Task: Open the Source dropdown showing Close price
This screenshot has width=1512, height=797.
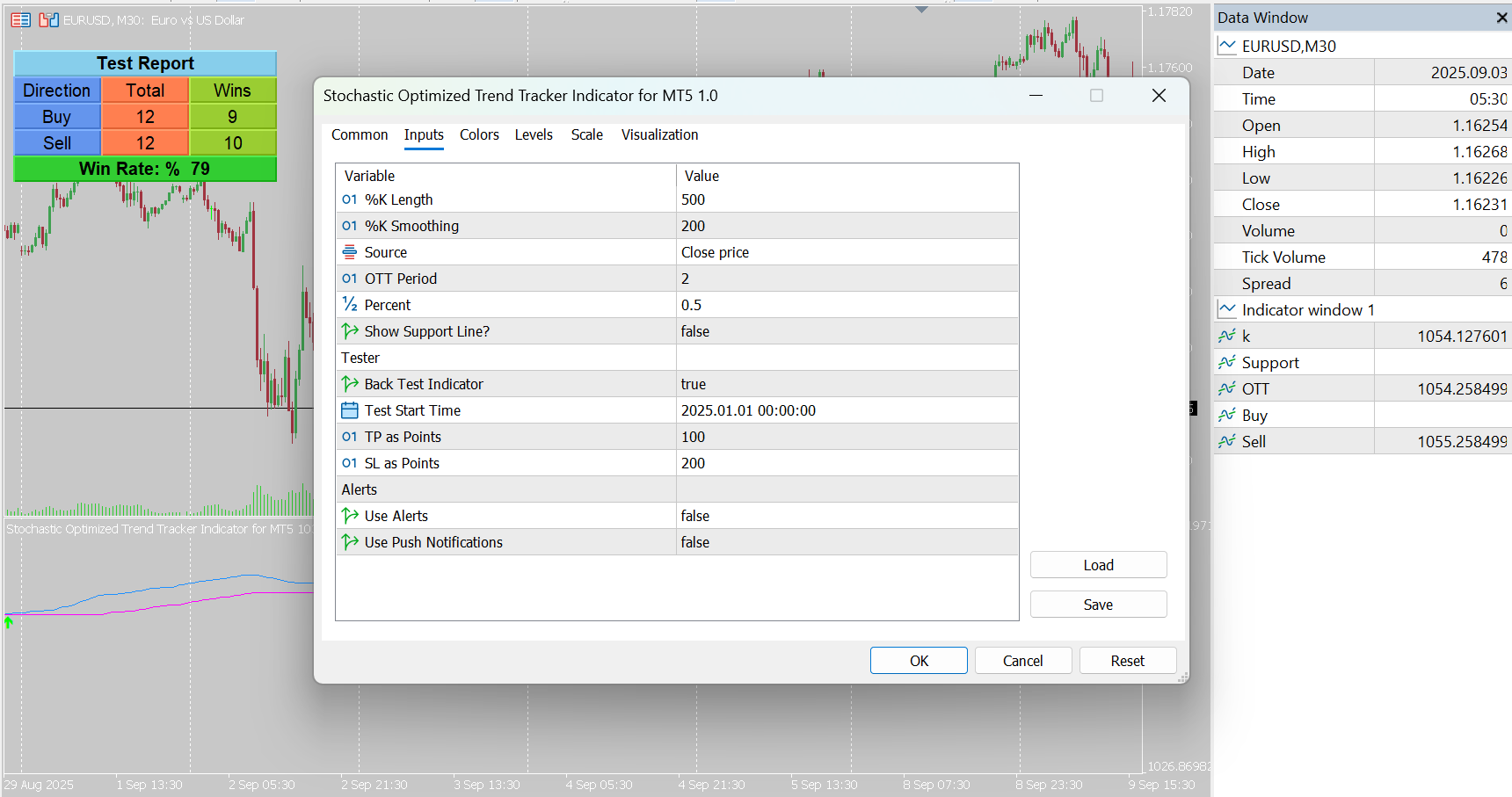Action: (x=847, y=252)
